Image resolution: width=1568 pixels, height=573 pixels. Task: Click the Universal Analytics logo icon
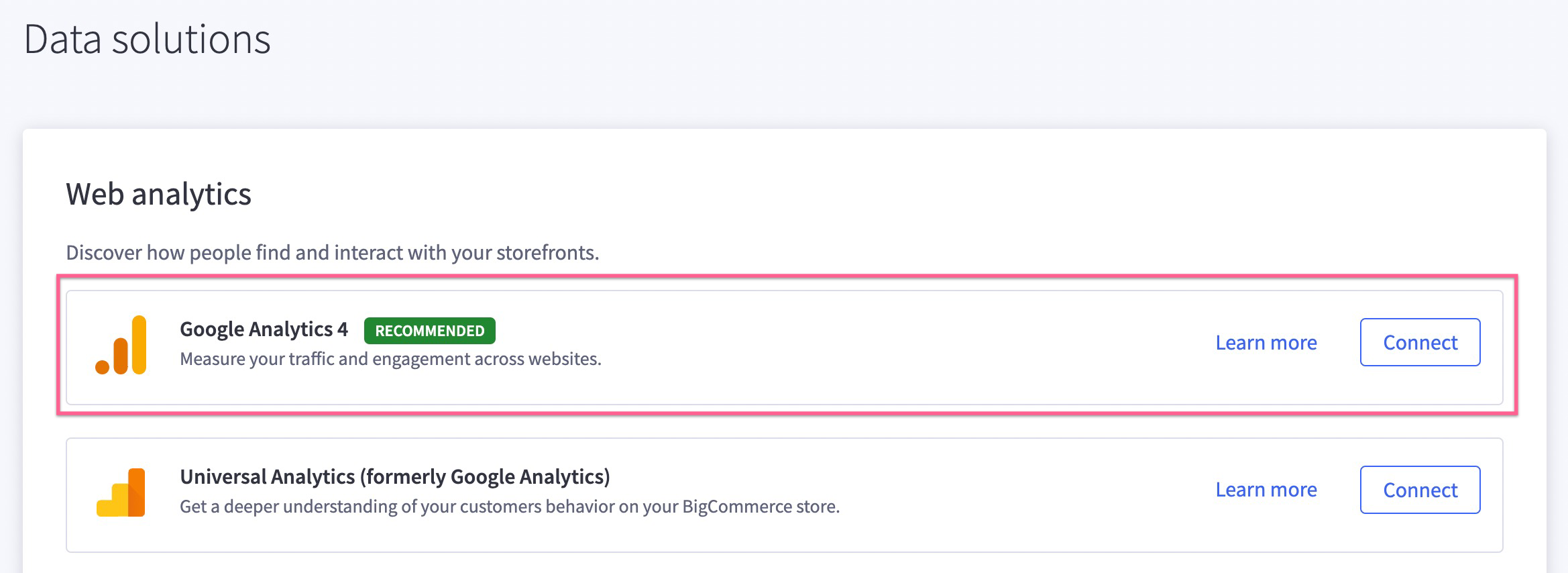click(121, 492)
